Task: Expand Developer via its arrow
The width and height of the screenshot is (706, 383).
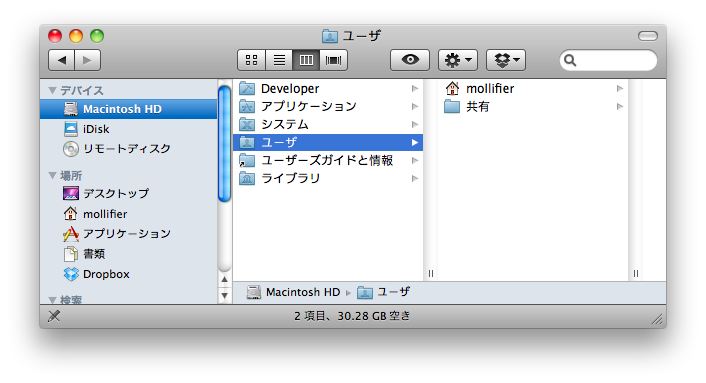Action: click(x=415, y=89)
